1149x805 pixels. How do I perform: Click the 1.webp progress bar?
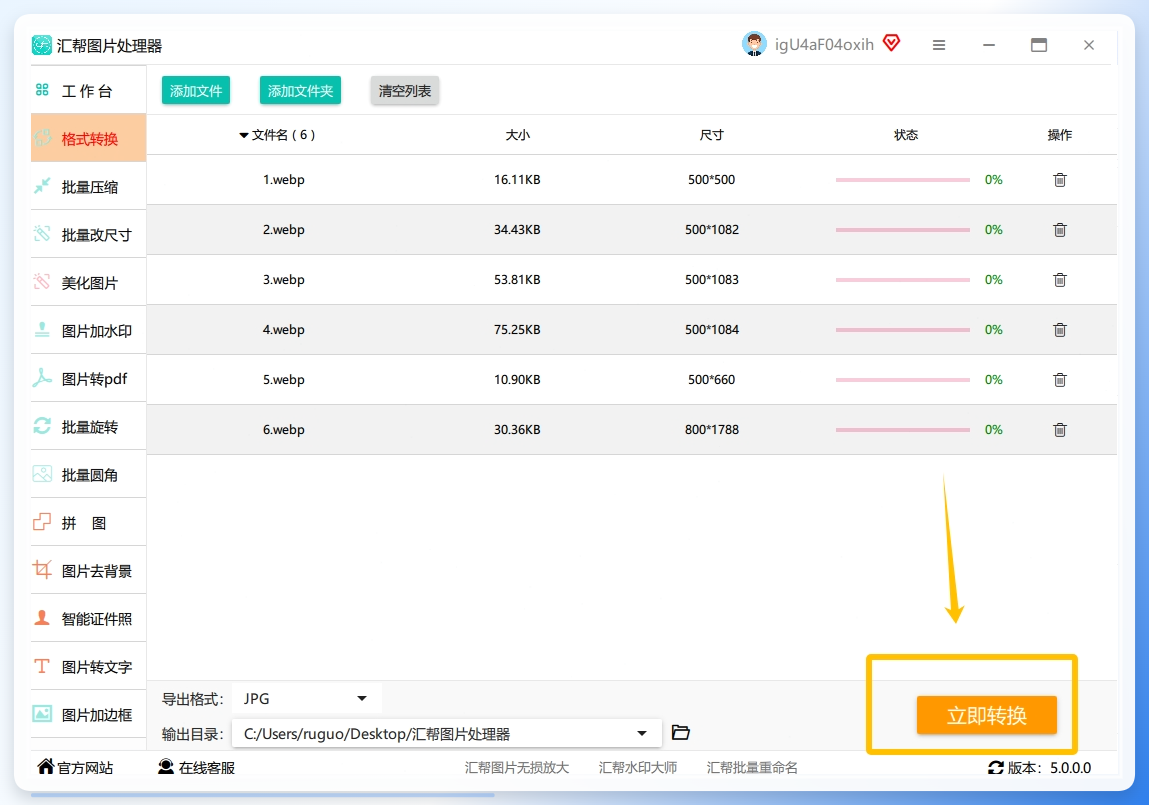(902, 179)
